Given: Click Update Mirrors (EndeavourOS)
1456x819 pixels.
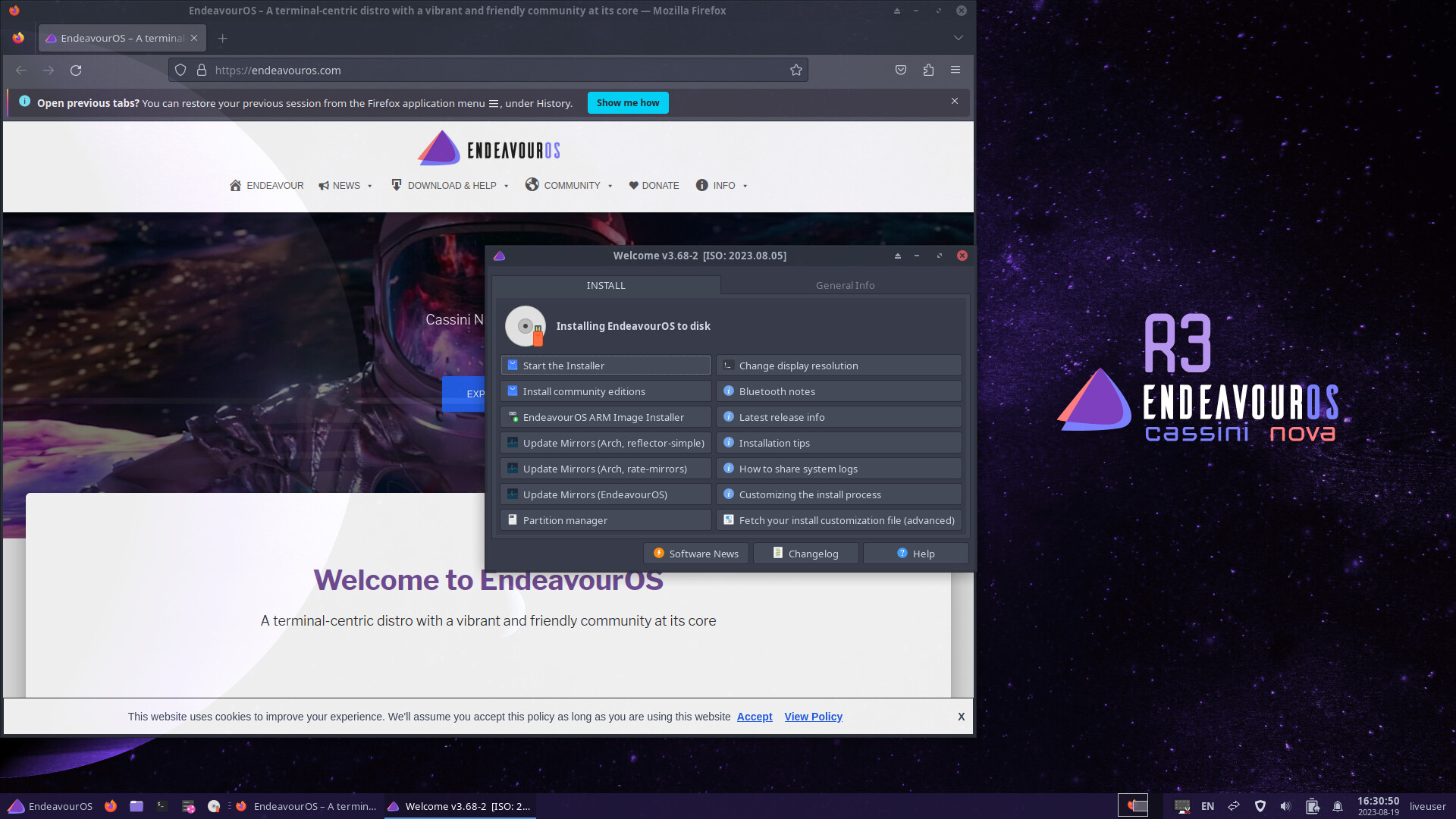Looking at the screenshot, I should (x=606, y=494).
